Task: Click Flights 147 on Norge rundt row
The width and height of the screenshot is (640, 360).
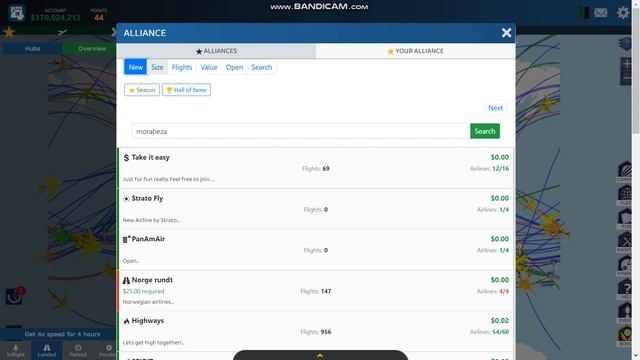Action: pyautogui.click(x=316, y=291)
